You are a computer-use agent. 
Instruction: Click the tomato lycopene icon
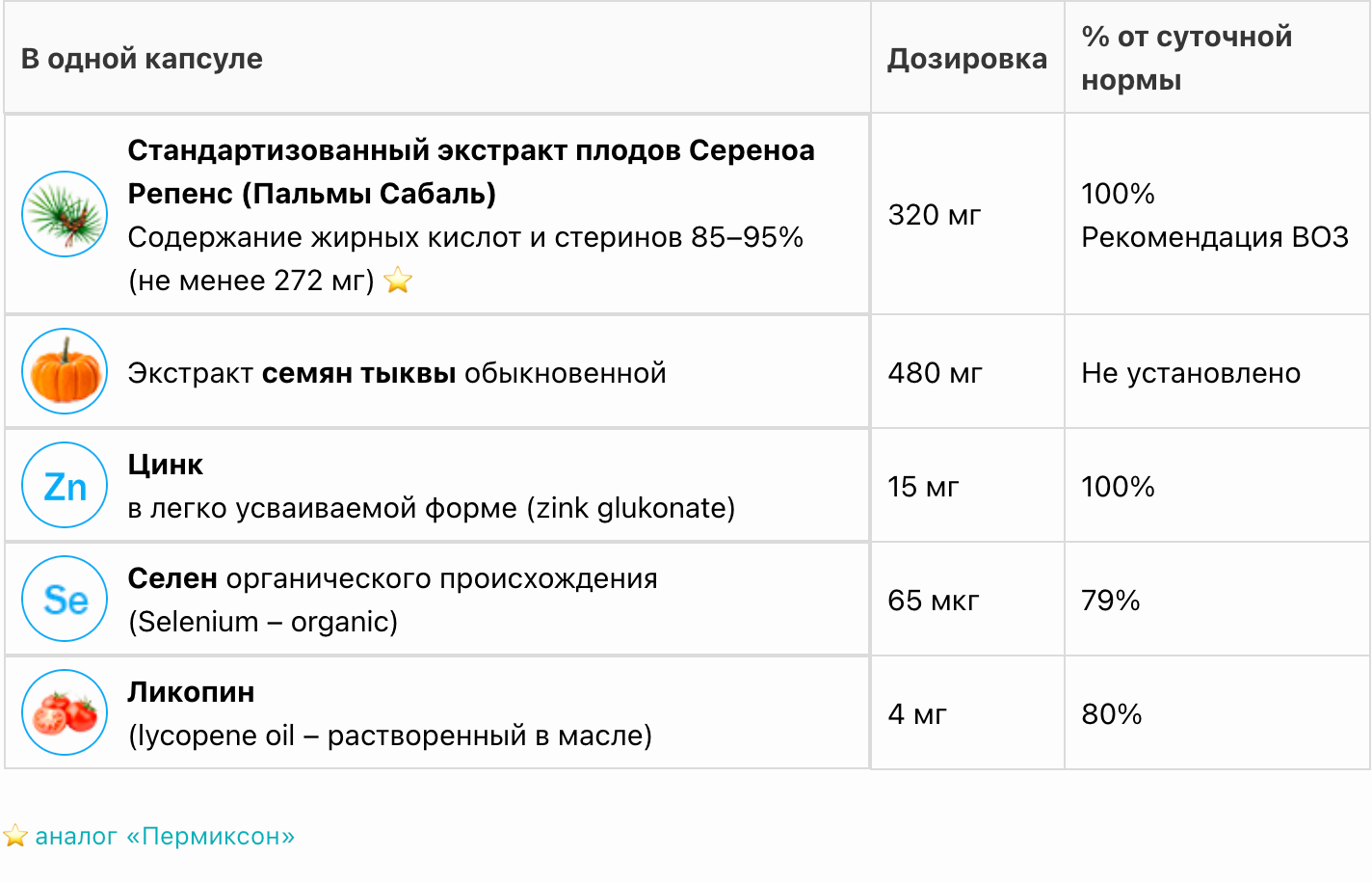(65, 712)
